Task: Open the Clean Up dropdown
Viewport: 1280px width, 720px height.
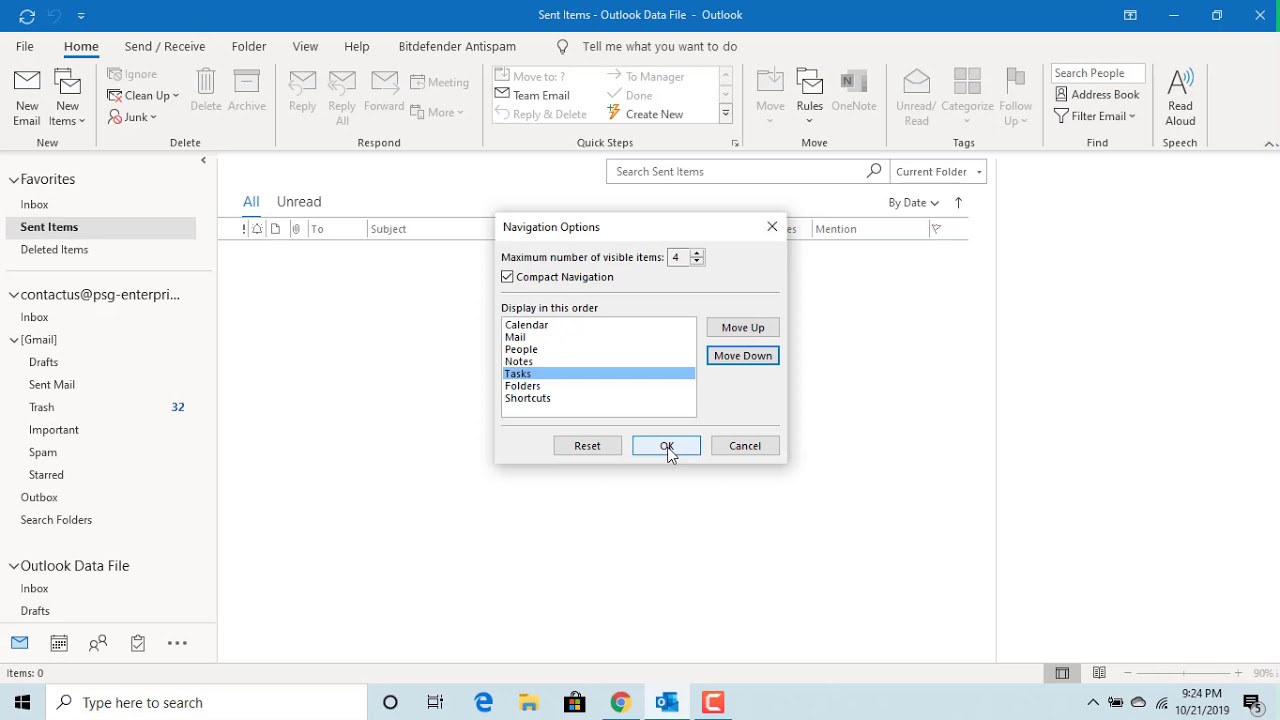Action: coord(143,95)
